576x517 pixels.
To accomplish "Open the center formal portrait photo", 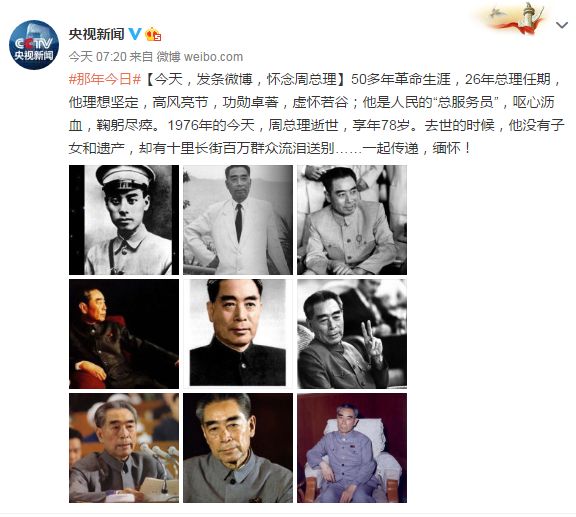I will pos(238,334).
